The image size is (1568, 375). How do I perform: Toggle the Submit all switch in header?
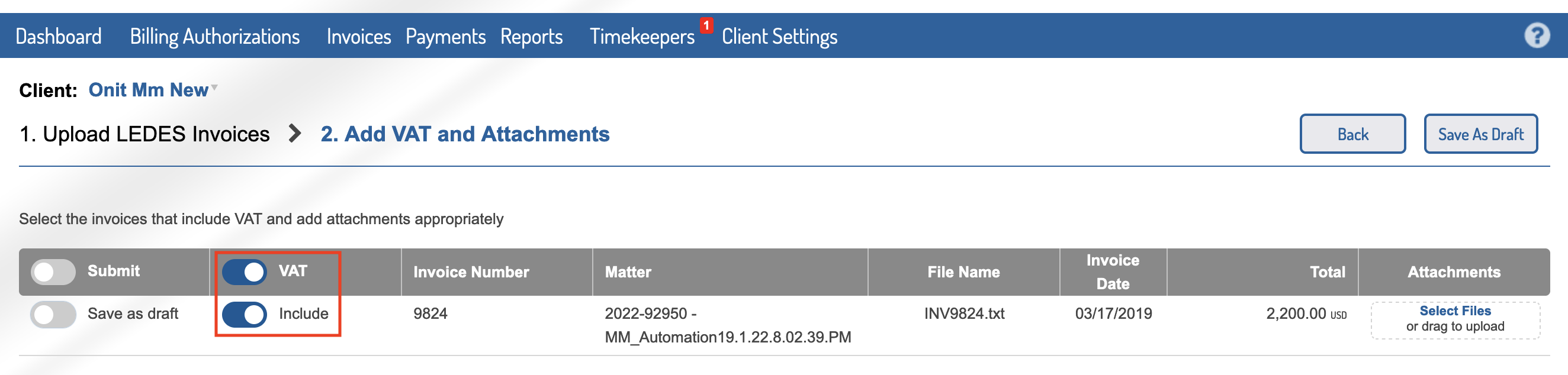pos(53,271)
